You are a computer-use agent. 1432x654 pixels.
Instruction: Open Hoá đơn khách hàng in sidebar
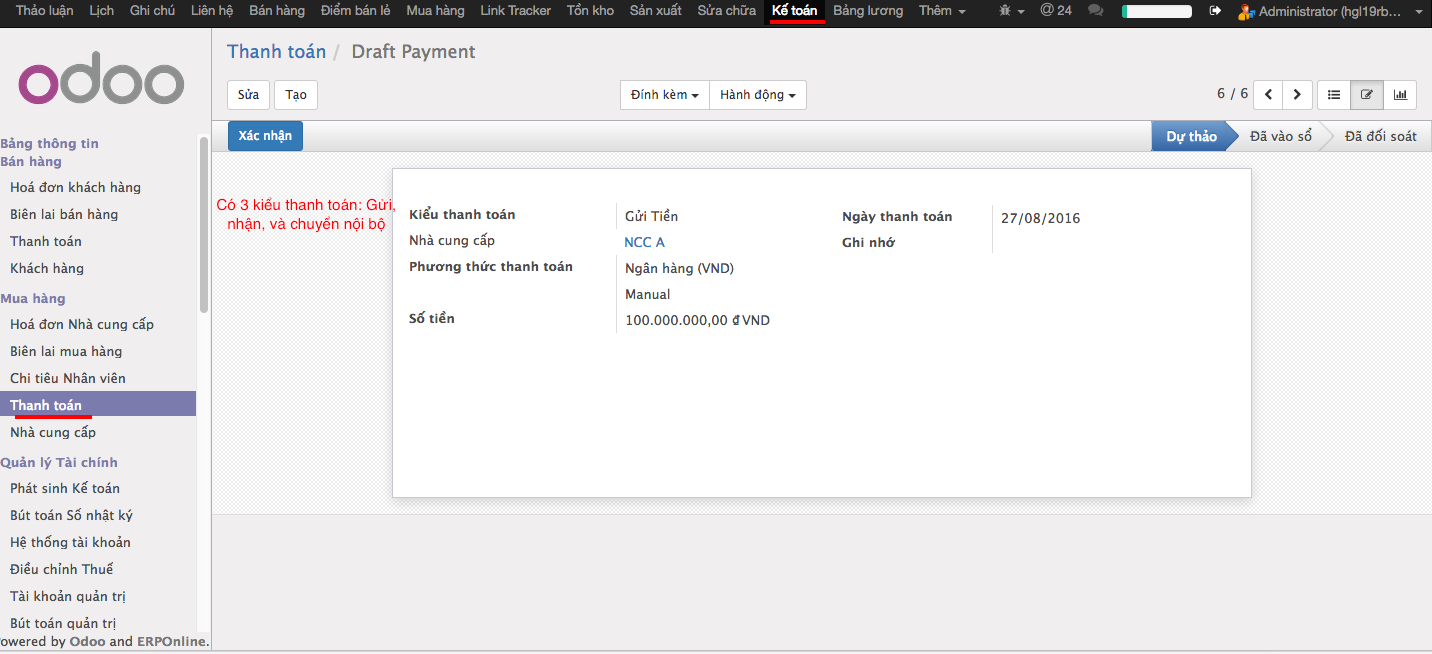75,187
